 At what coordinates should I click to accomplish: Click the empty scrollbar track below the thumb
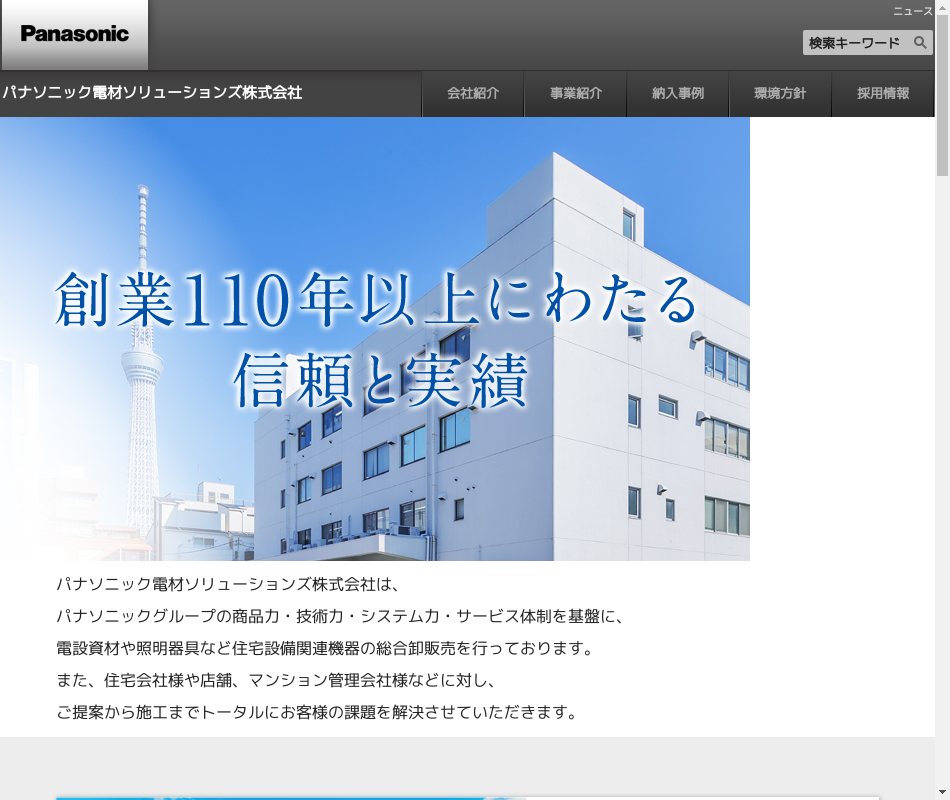pyautogui.click(x=942, y=500)
